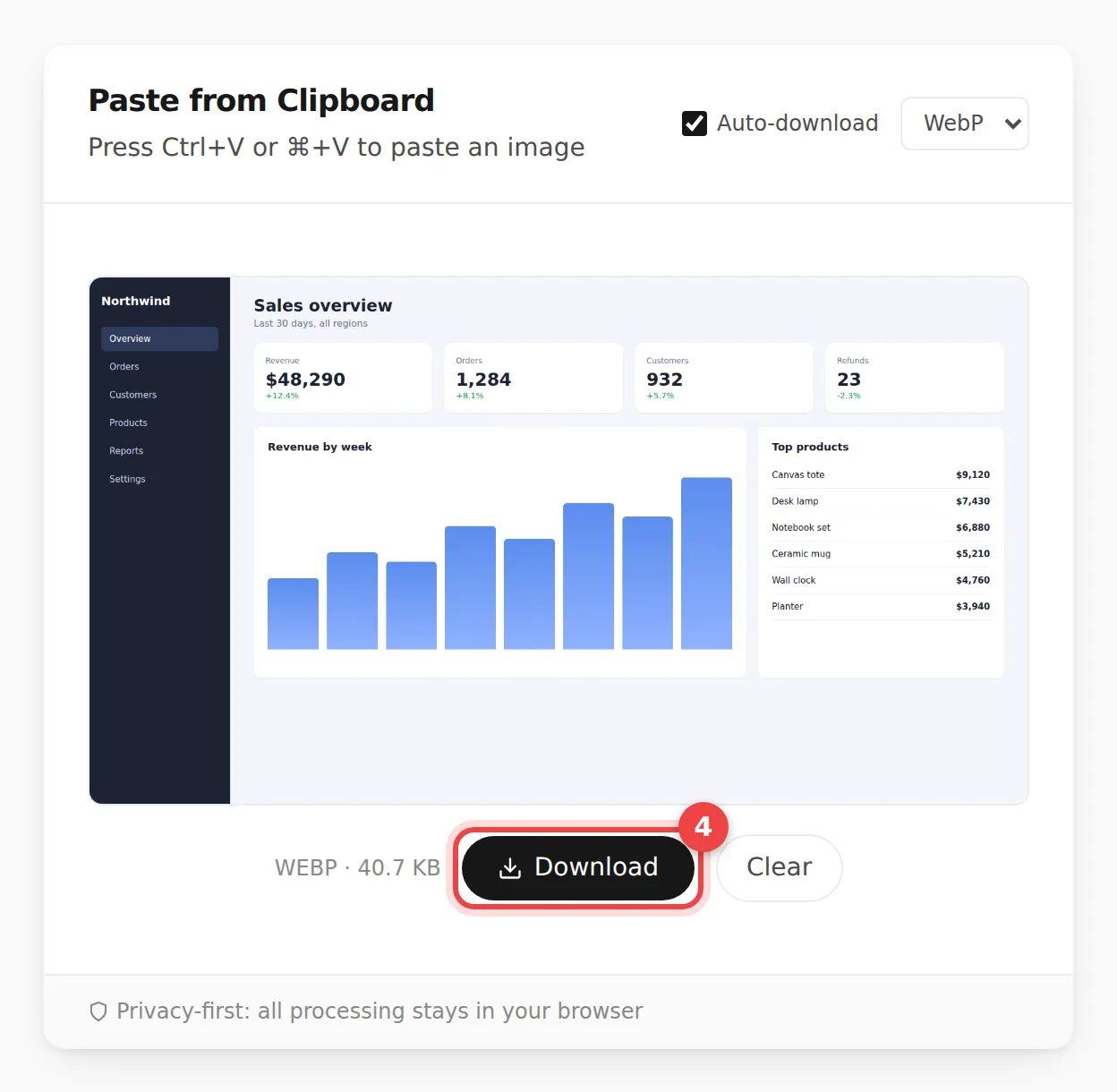Click the Revenue $48,290 stat card

point(343,378)
